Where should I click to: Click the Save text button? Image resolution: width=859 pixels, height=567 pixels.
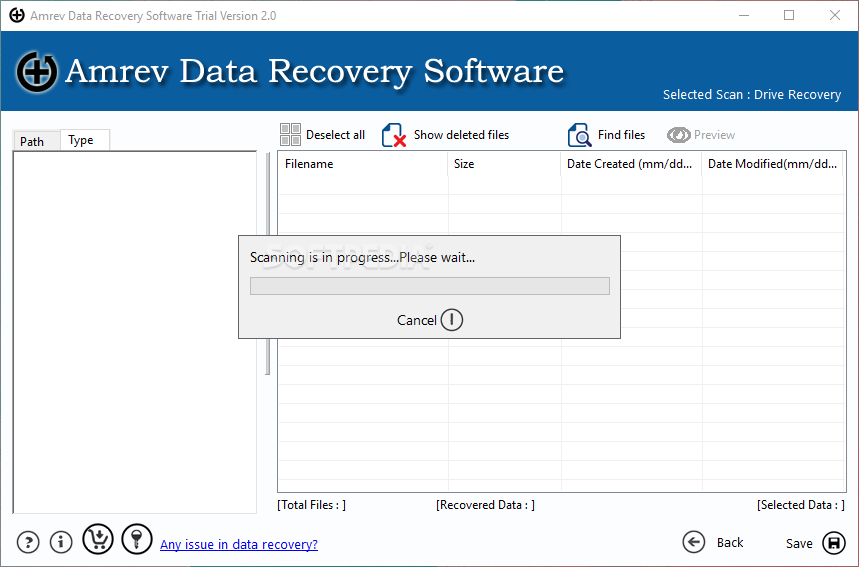799,543
